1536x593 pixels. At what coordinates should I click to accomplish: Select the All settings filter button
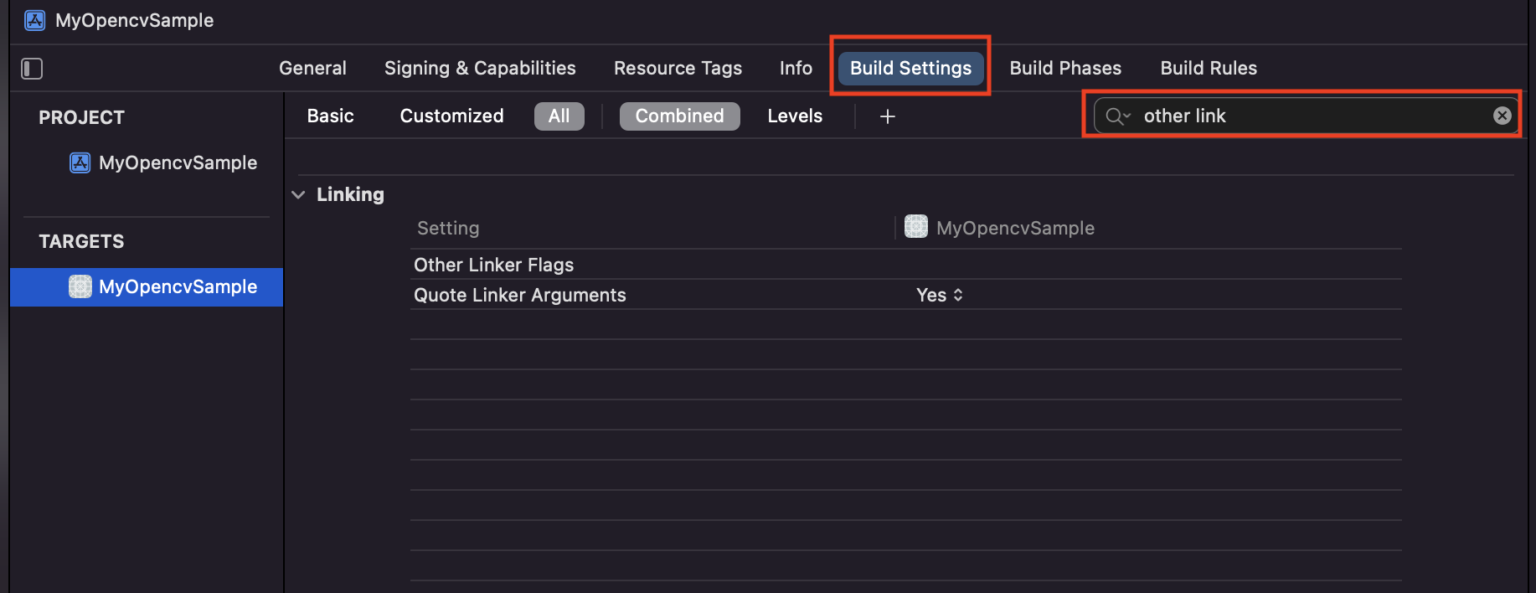[559, 116]
